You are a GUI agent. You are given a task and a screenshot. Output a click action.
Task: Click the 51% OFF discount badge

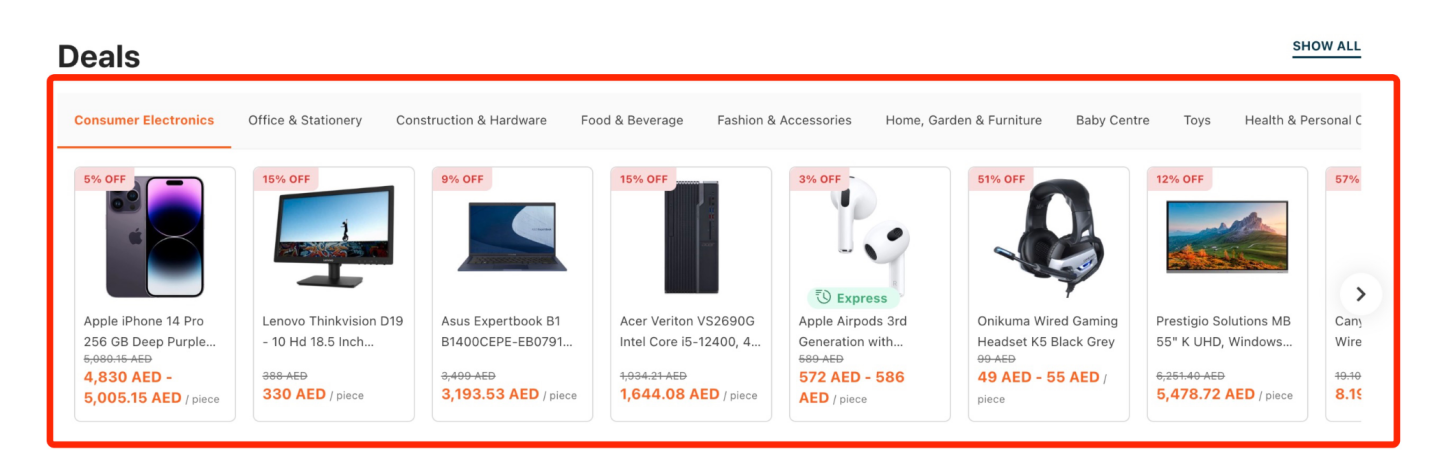click(1001, 179)
